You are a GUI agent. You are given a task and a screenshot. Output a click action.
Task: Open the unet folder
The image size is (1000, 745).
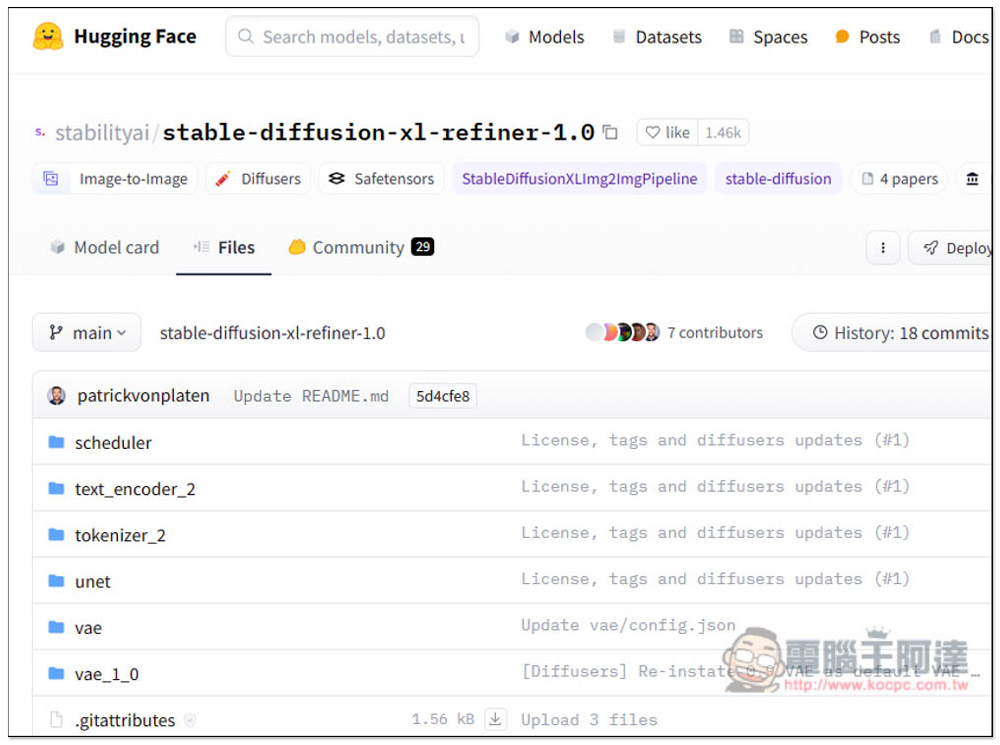92,582
